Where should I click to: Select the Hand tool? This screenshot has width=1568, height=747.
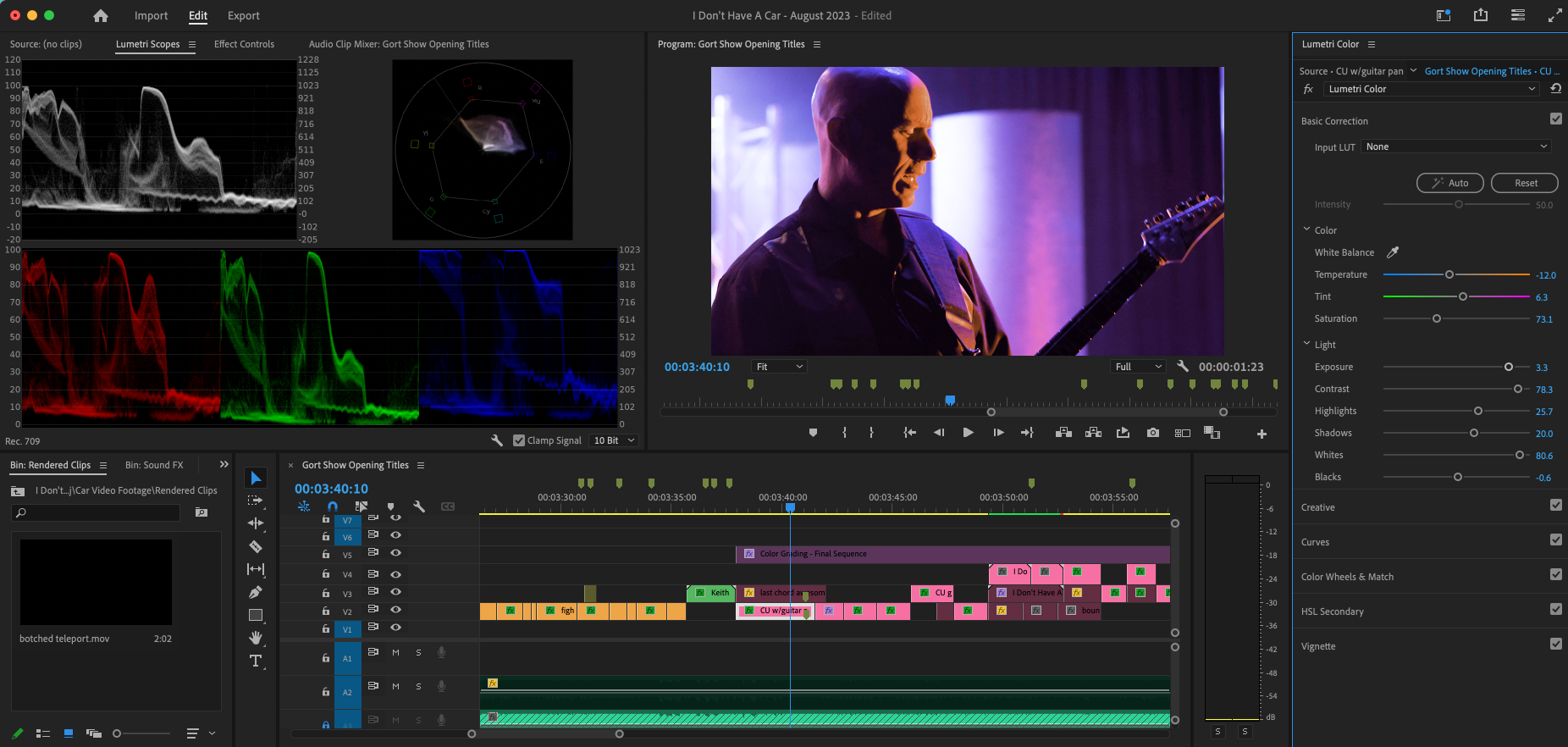tap(256, 638)
